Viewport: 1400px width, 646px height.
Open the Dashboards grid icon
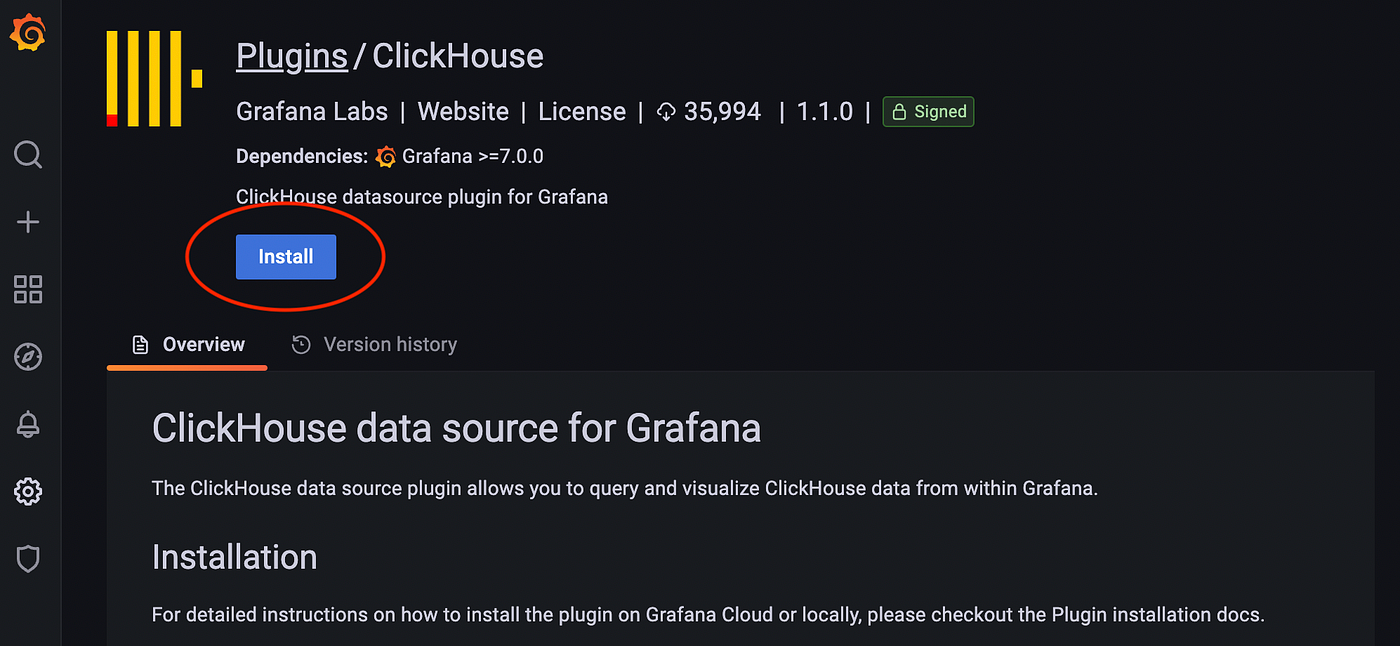pos(27,289)
